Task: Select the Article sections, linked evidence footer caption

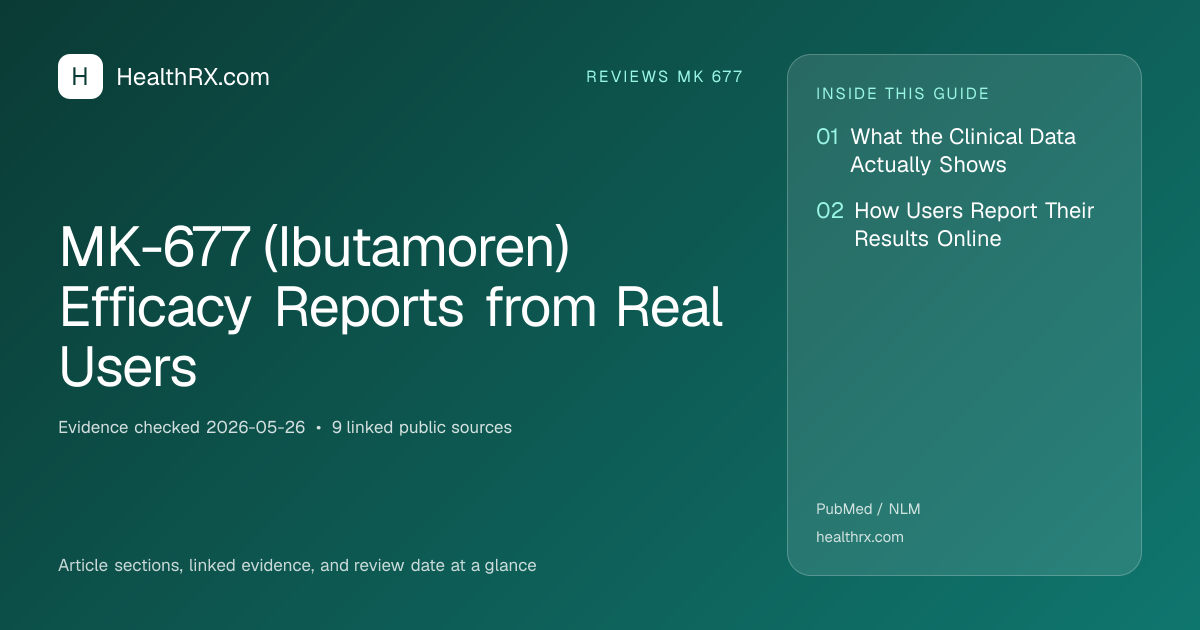Action: pyautogui.click(x=297, y=565)
